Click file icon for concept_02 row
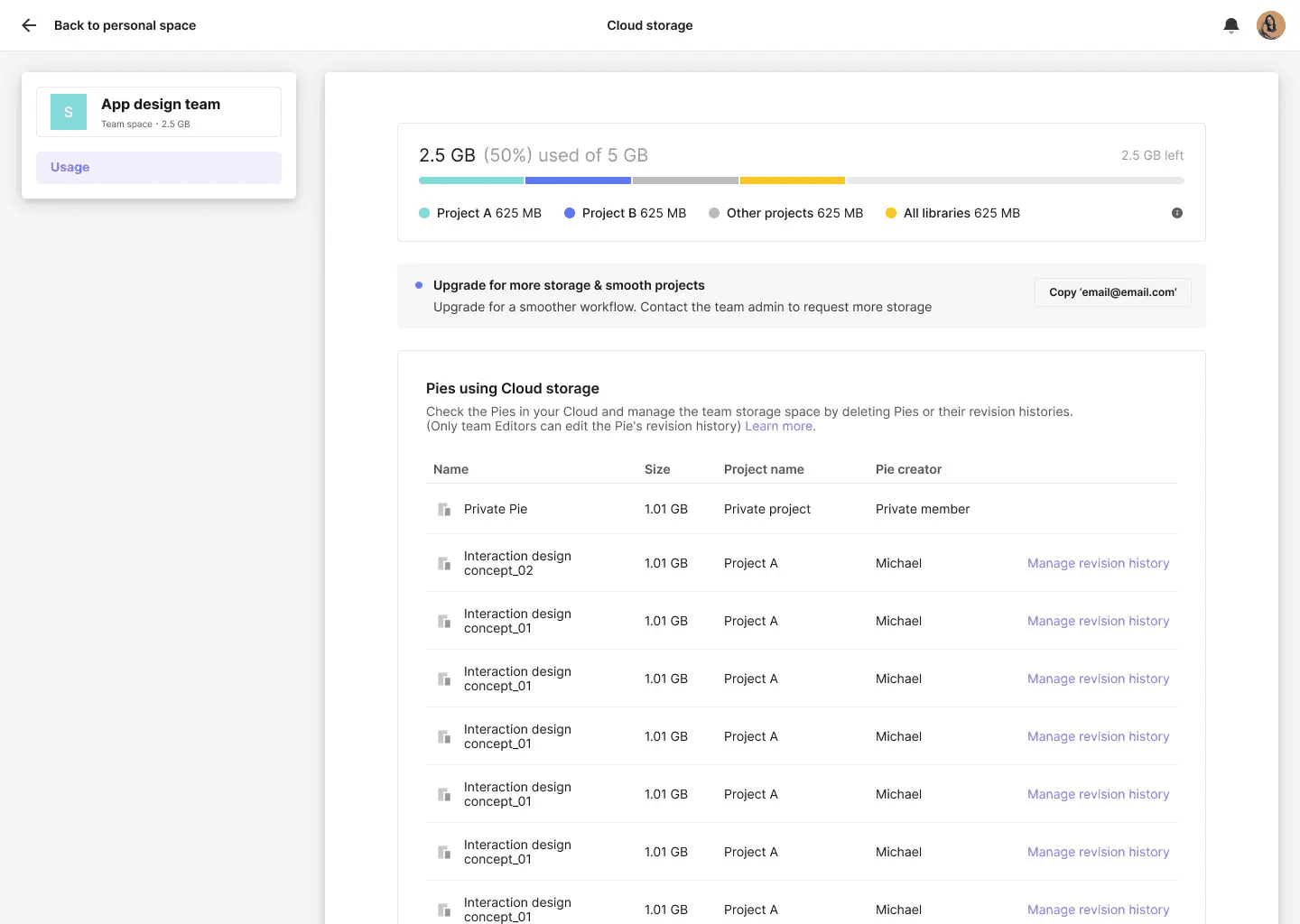Viewport: 1300px width, 924px height. click(444, 563)
